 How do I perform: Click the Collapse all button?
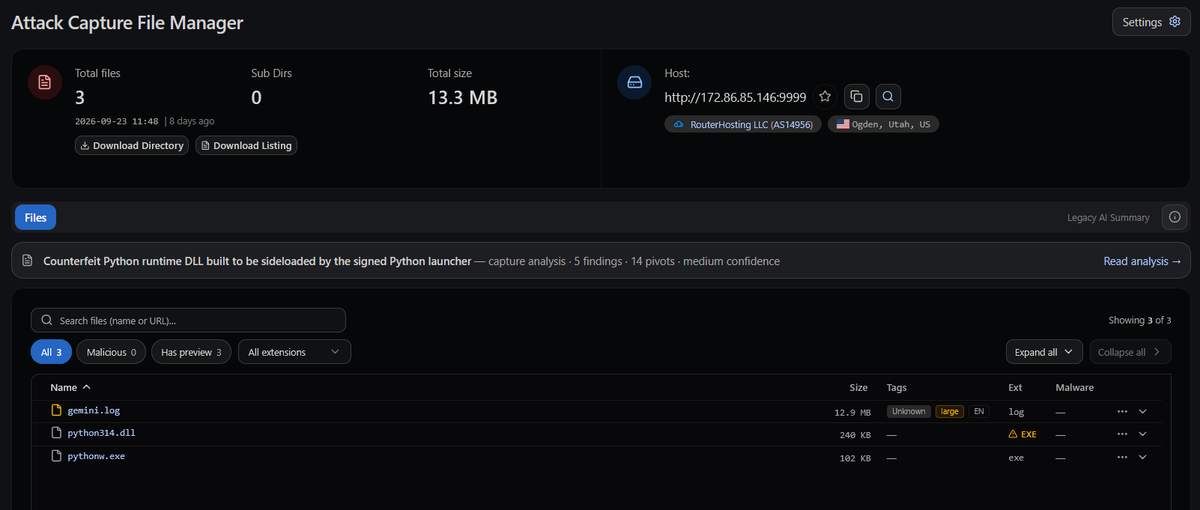pyautogui.click(x=1128, y=352)
